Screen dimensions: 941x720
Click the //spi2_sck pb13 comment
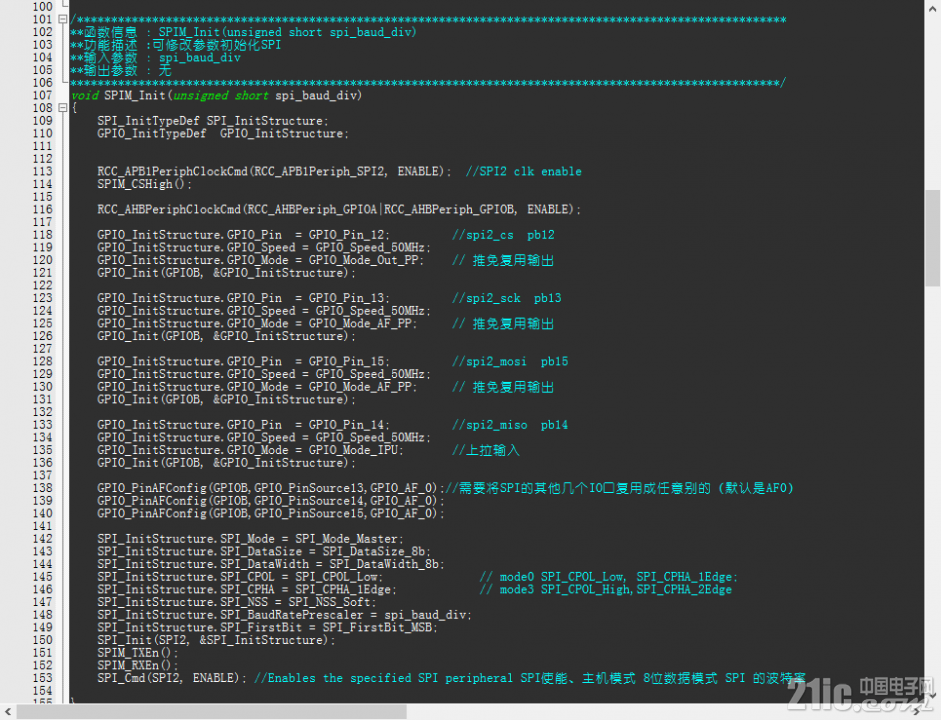pos(507,298)
